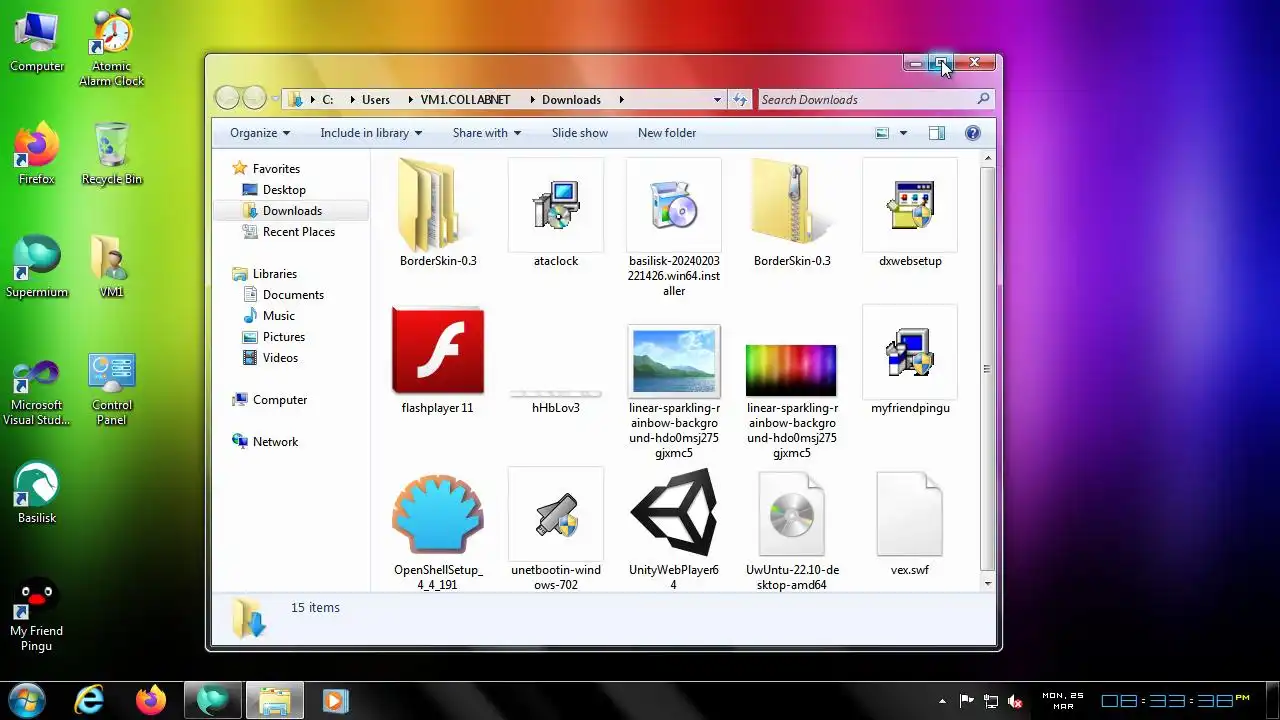Select the rainbow gradient background thumbnail
Screen dimensions: 1280x720
click(792, 400)
